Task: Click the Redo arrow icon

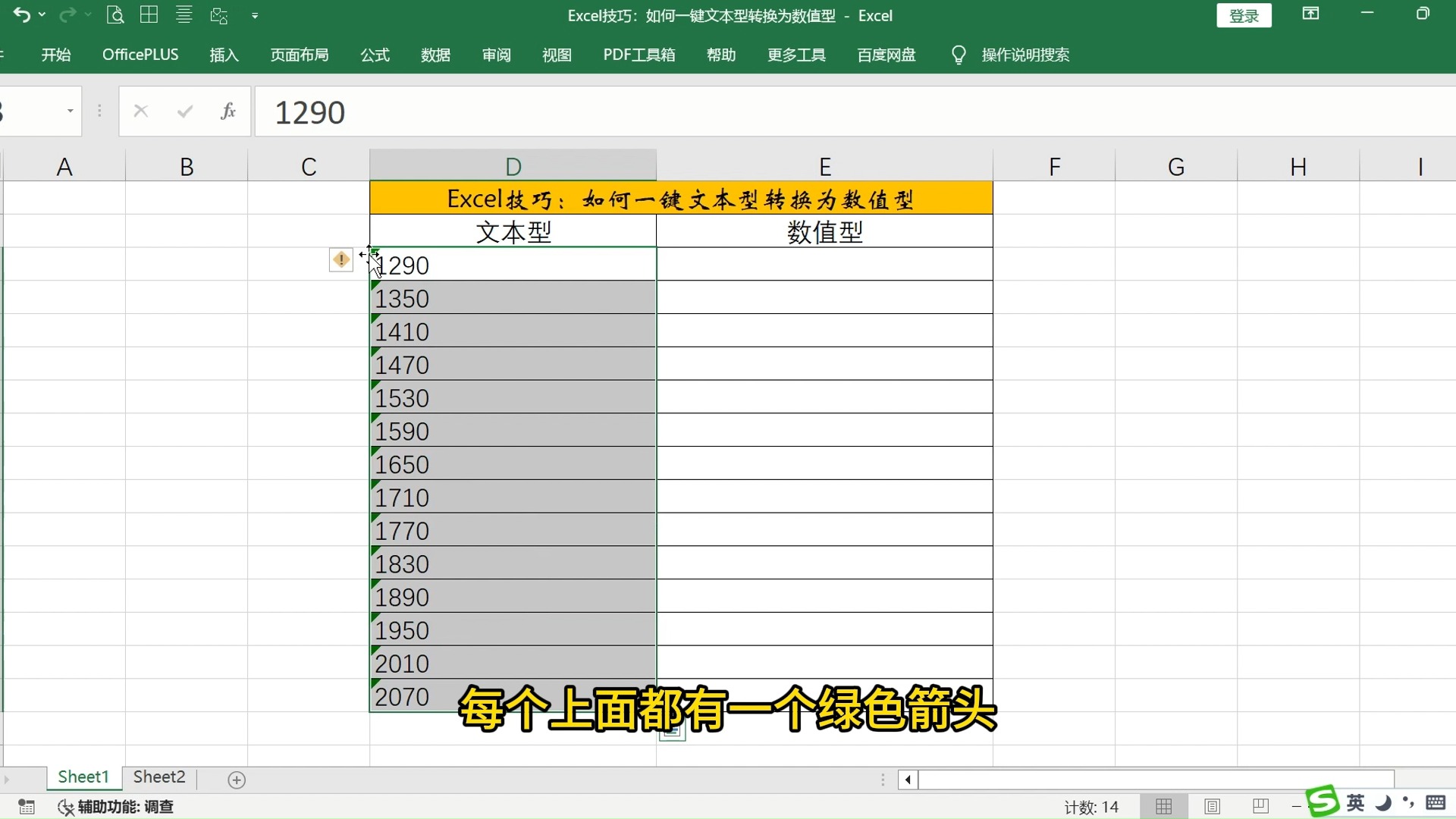Action: click(x=67, y=14)
